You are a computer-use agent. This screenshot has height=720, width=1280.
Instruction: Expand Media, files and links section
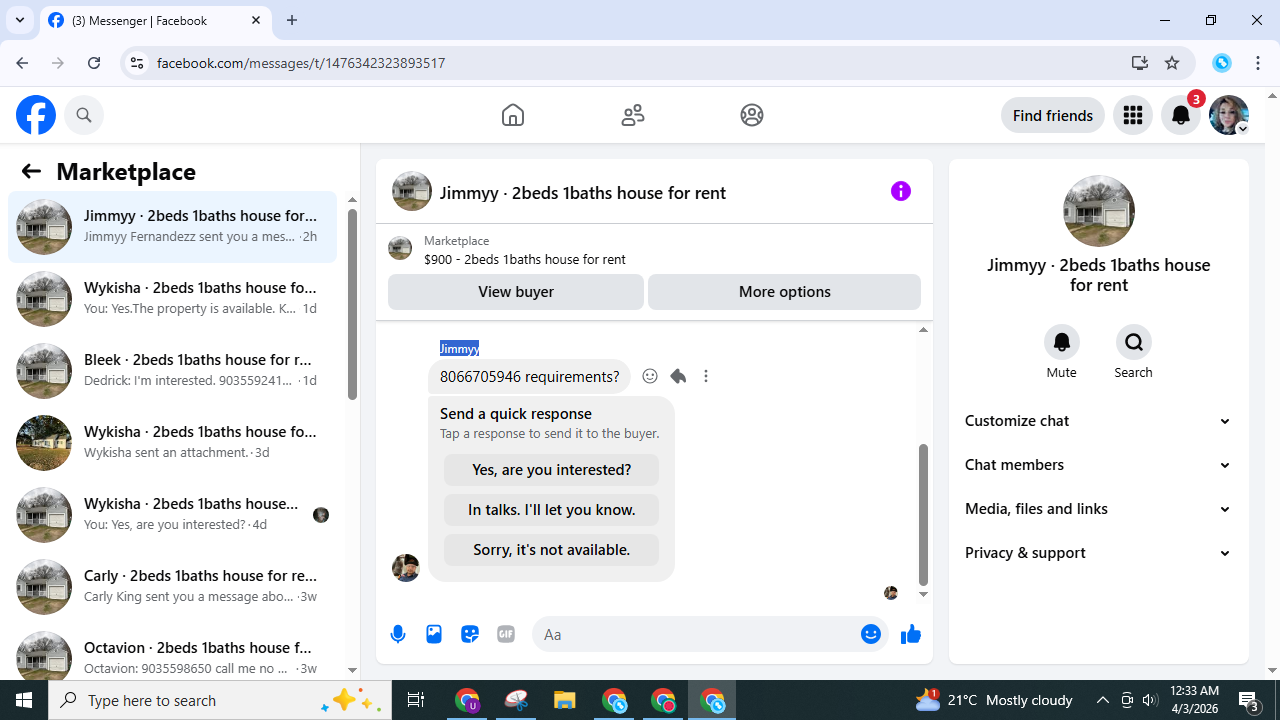(1099, 509)
